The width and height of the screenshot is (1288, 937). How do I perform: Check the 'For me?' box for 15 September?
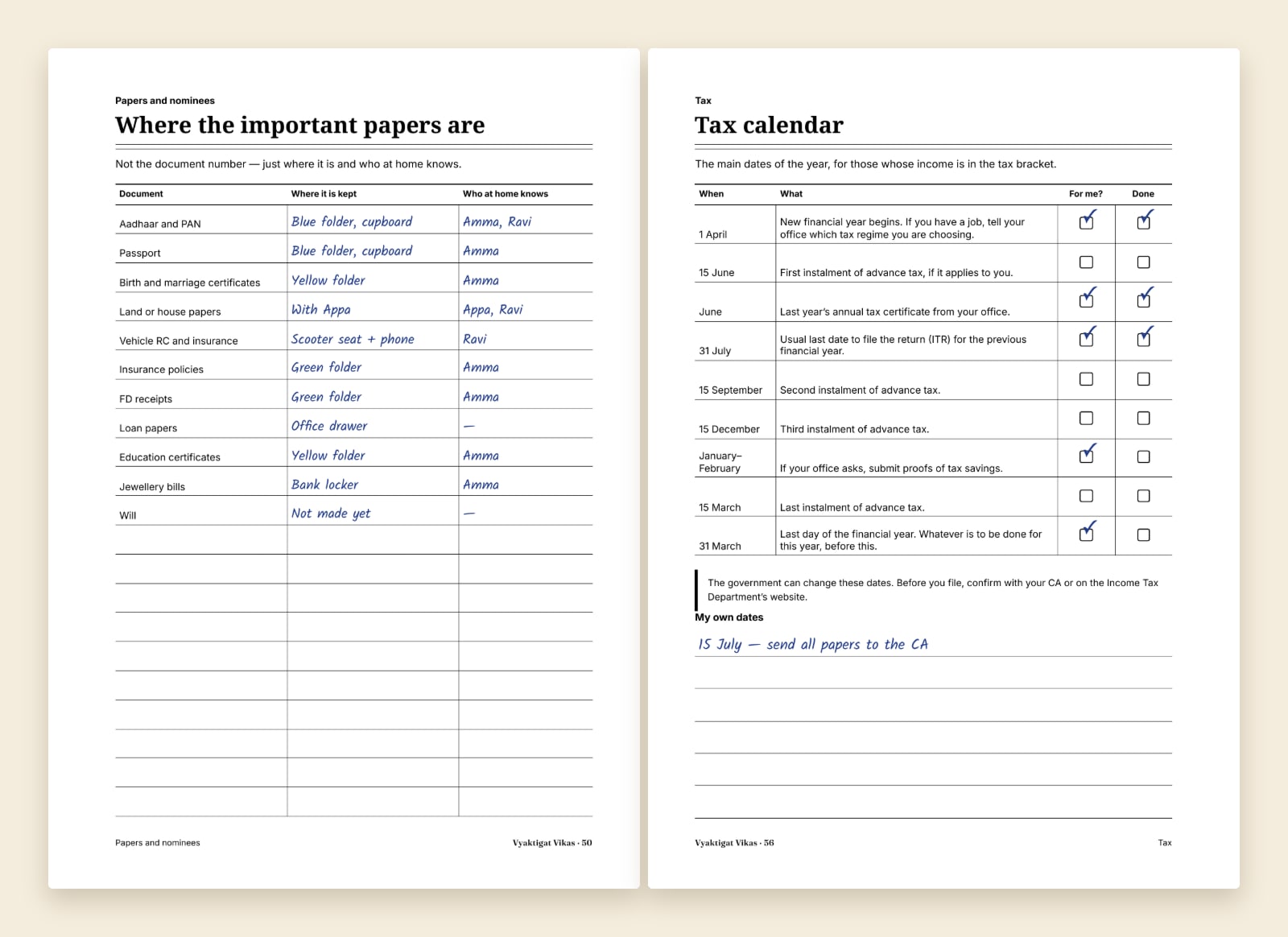coord(1086,379)
